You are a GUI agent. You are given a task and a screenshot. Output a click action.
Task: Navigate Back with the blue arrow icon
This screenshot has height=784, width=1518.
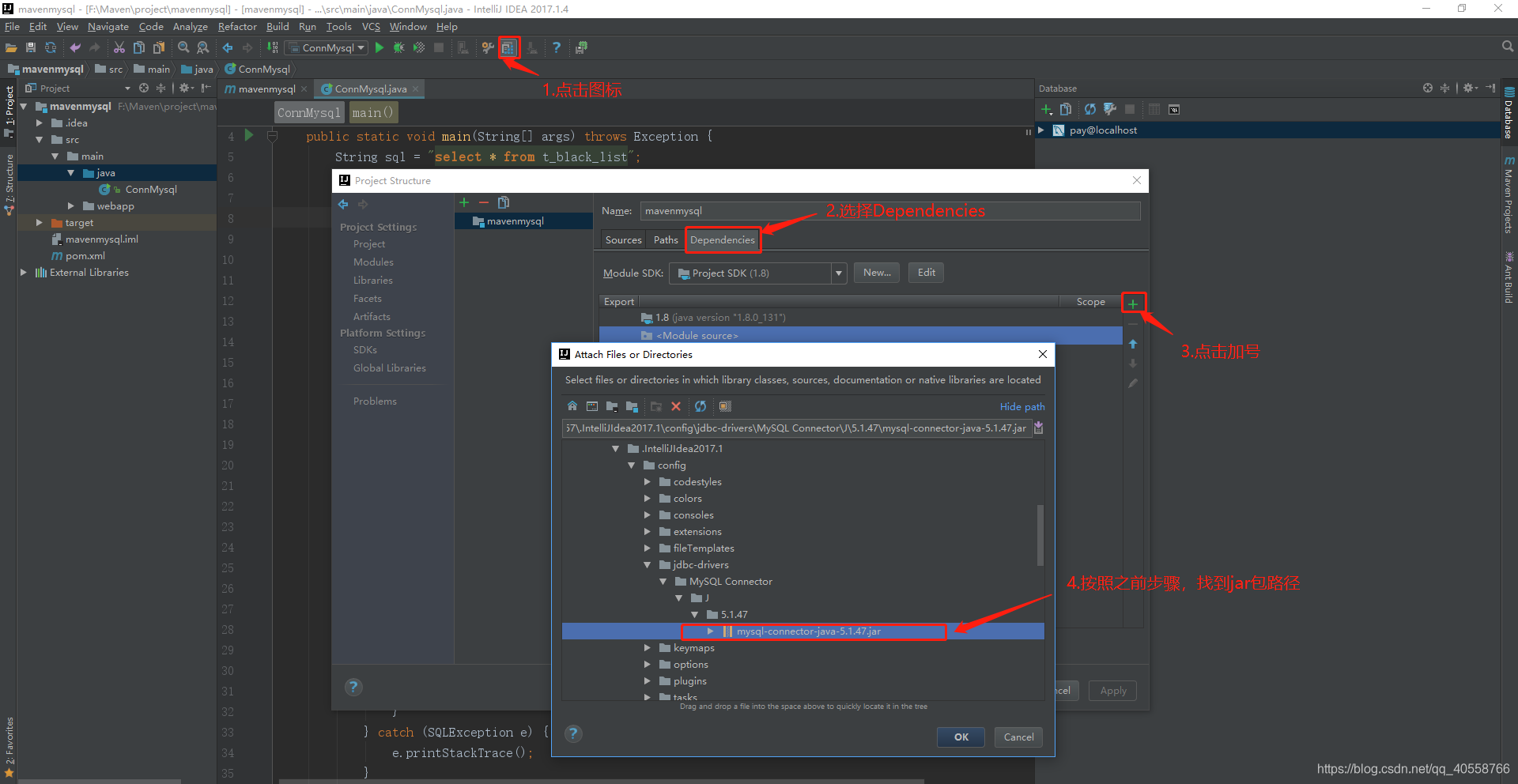coord(228,47)
